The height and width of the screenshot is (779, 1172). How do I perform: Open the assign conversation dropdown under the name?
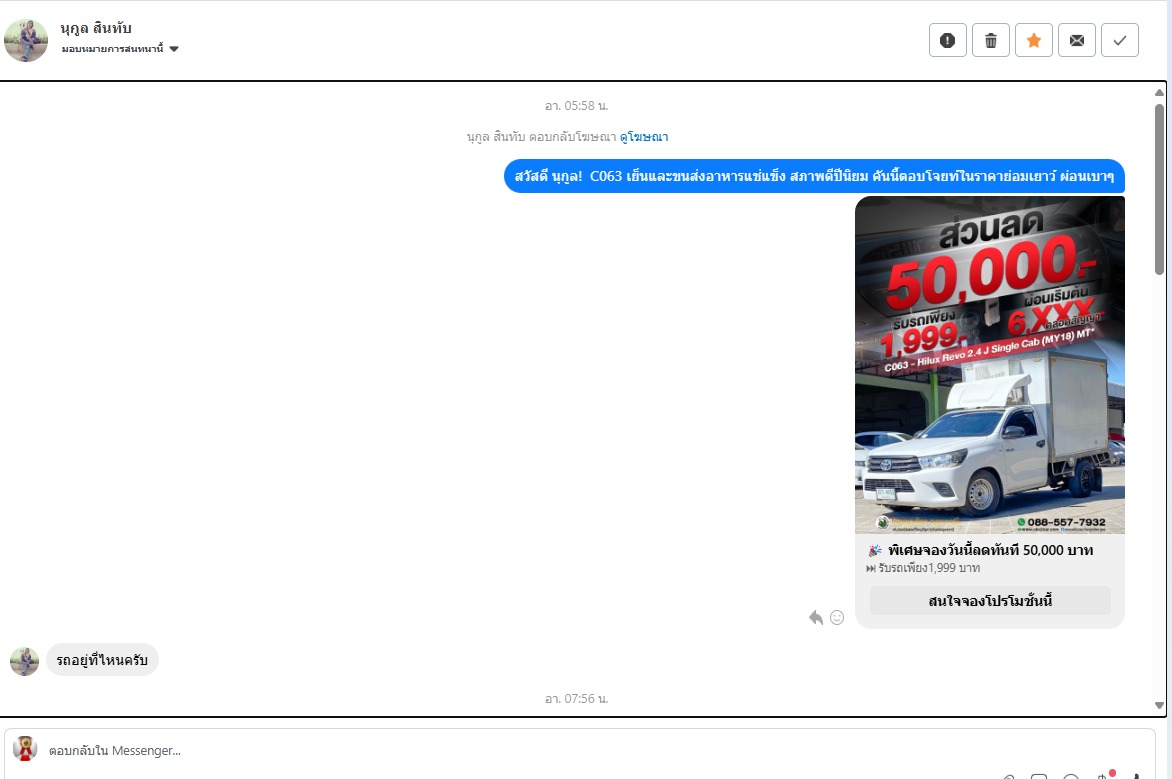point(120,49)
